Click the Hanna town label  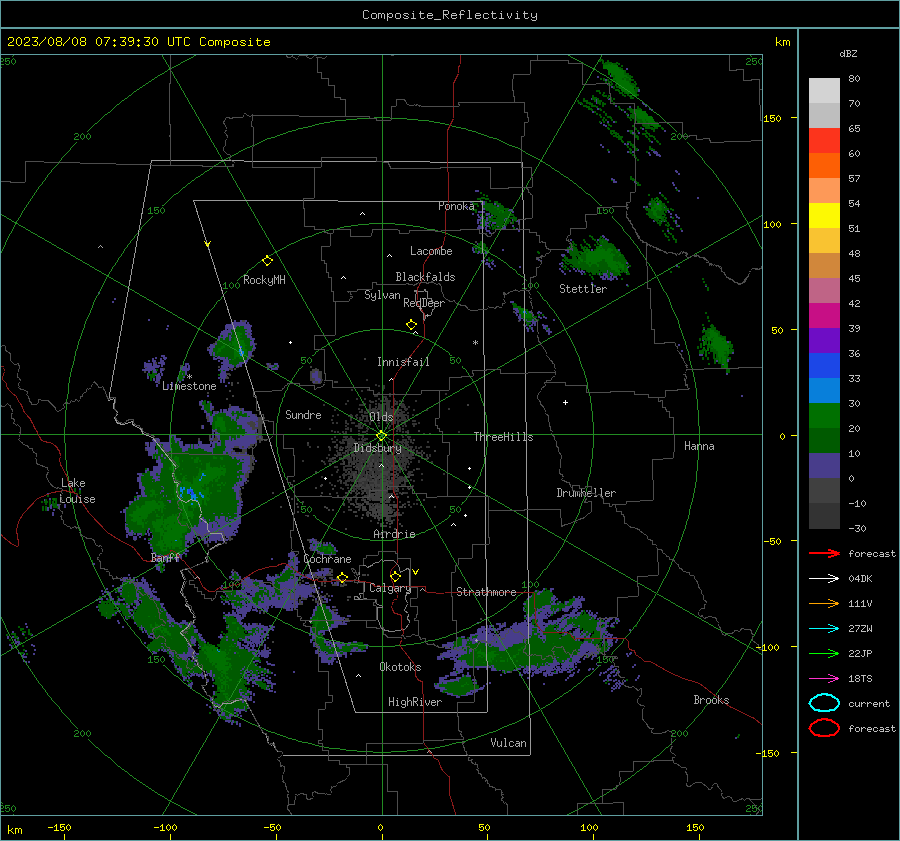pyautogui.click(x=699, y=446)
